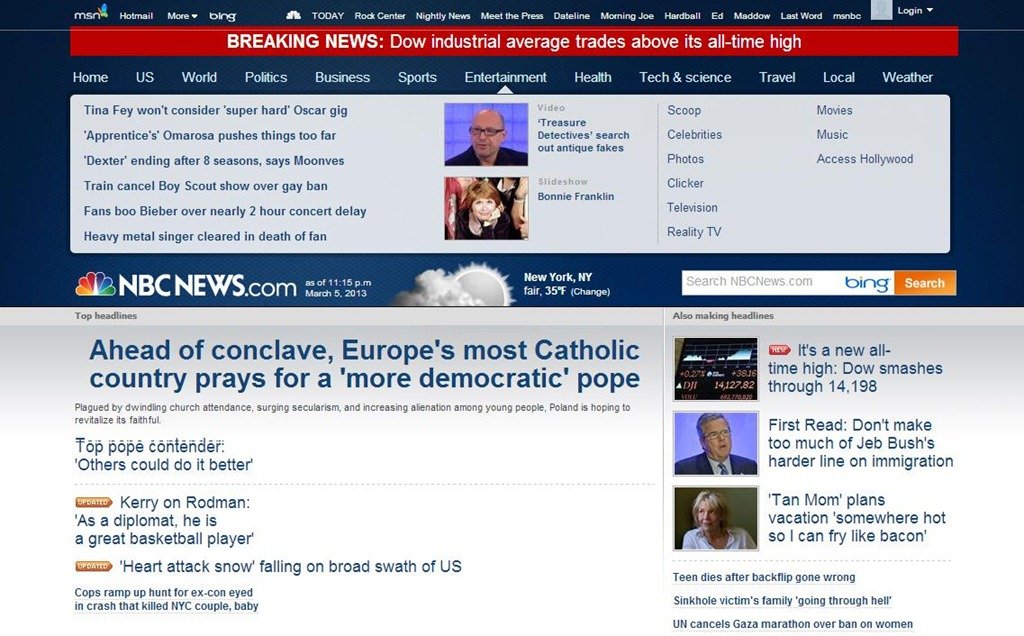Expand the More dropdown in top bar

click(182, 16)
